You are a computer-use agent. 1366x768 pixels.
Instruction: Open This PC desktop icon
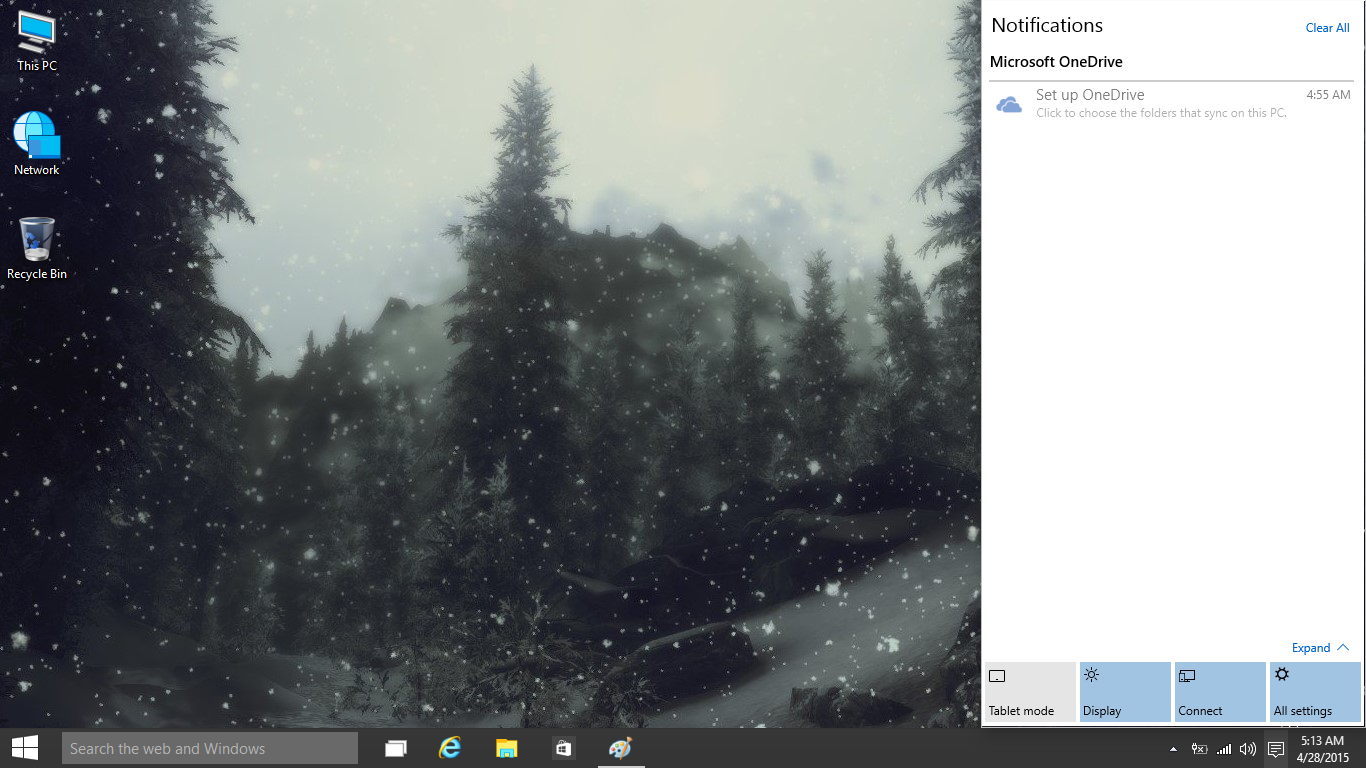tap(37, 41)
